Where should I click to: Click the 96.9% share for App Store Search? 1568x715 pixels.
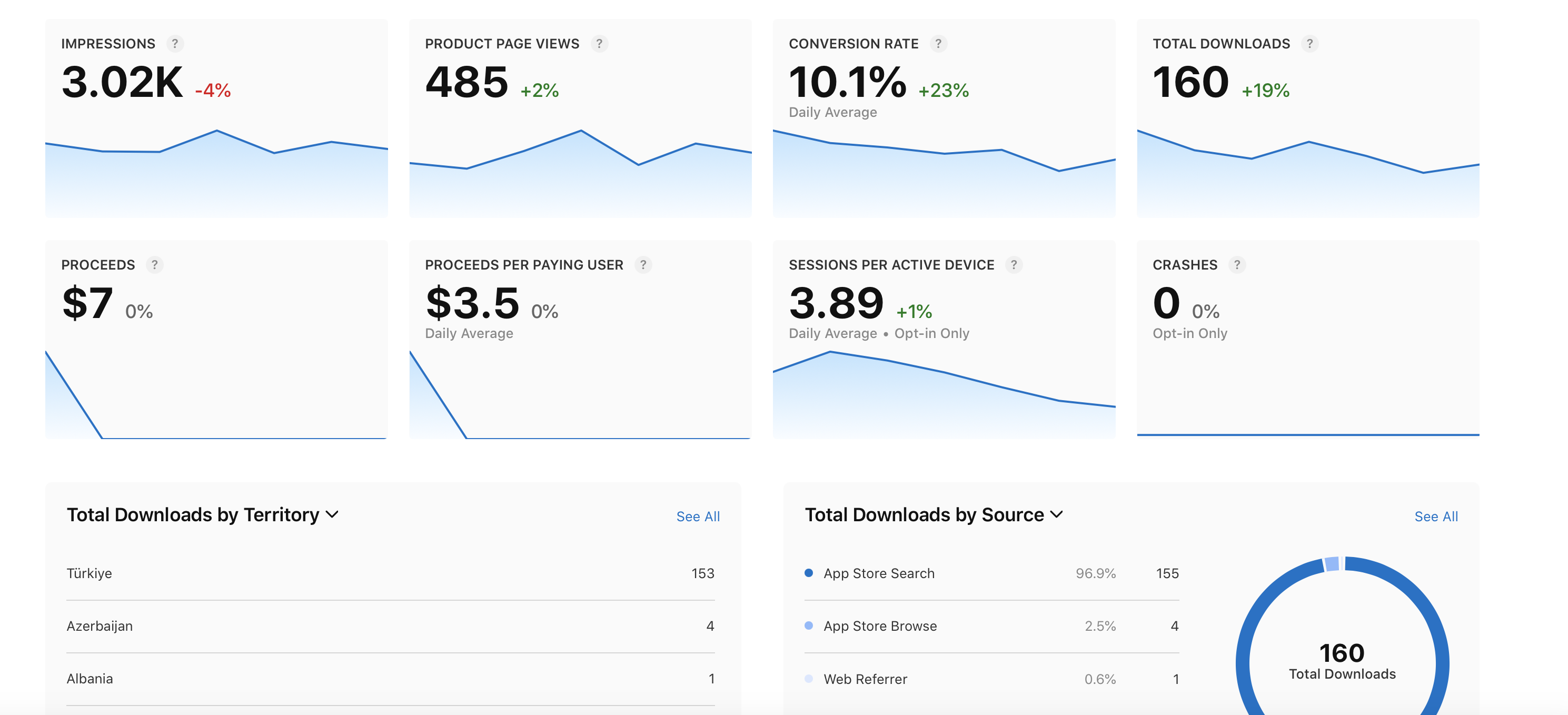(x=1095, y=574)
